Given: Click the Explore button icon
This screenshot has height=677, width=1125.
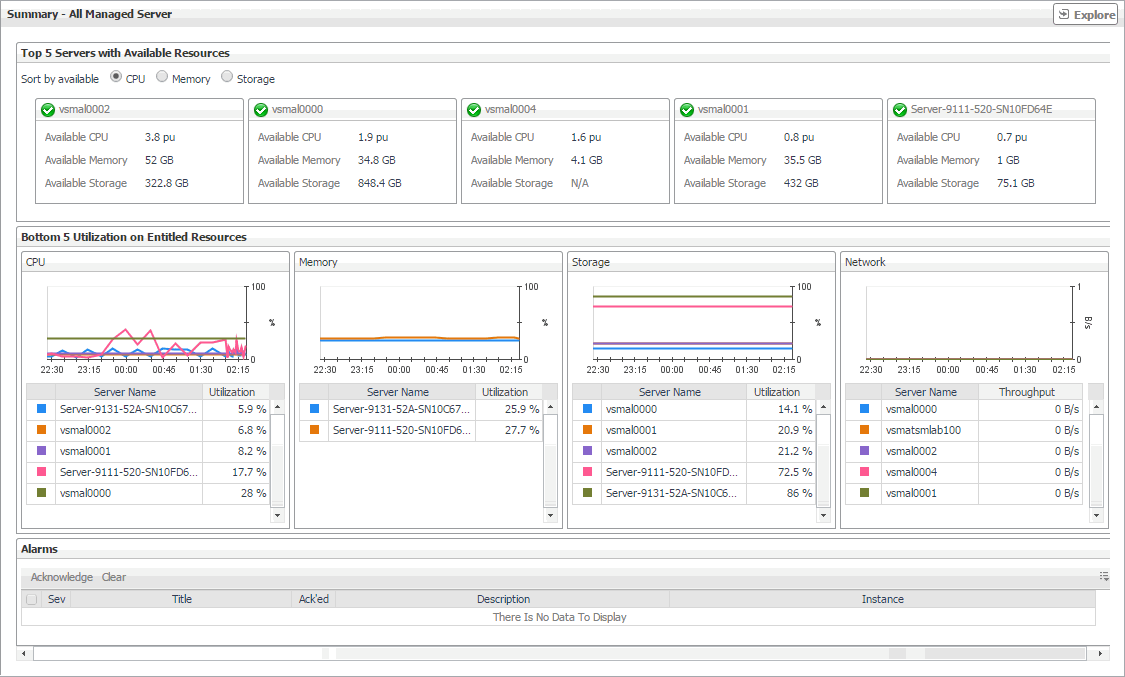Looking at the screenshot, I should click(x=1065, y=15).
